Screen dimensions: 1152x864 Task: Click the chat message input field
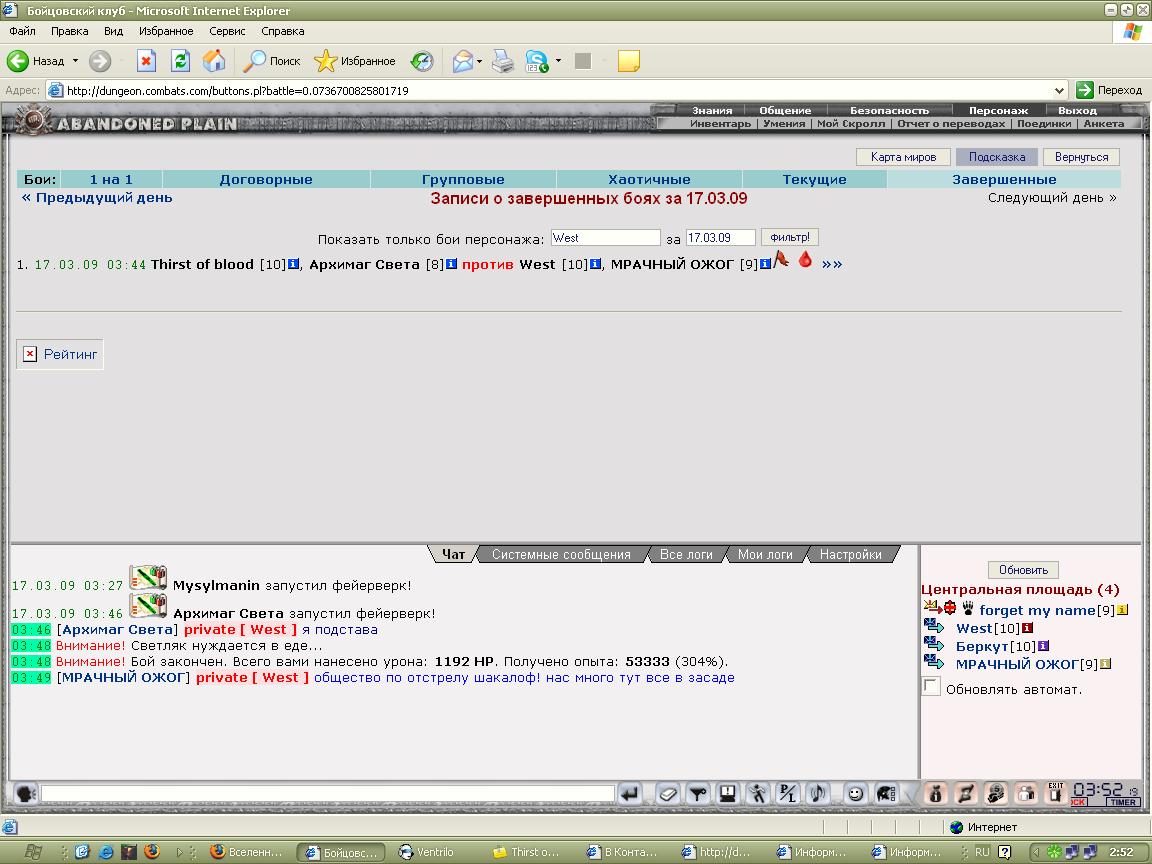tap(328, 793)
